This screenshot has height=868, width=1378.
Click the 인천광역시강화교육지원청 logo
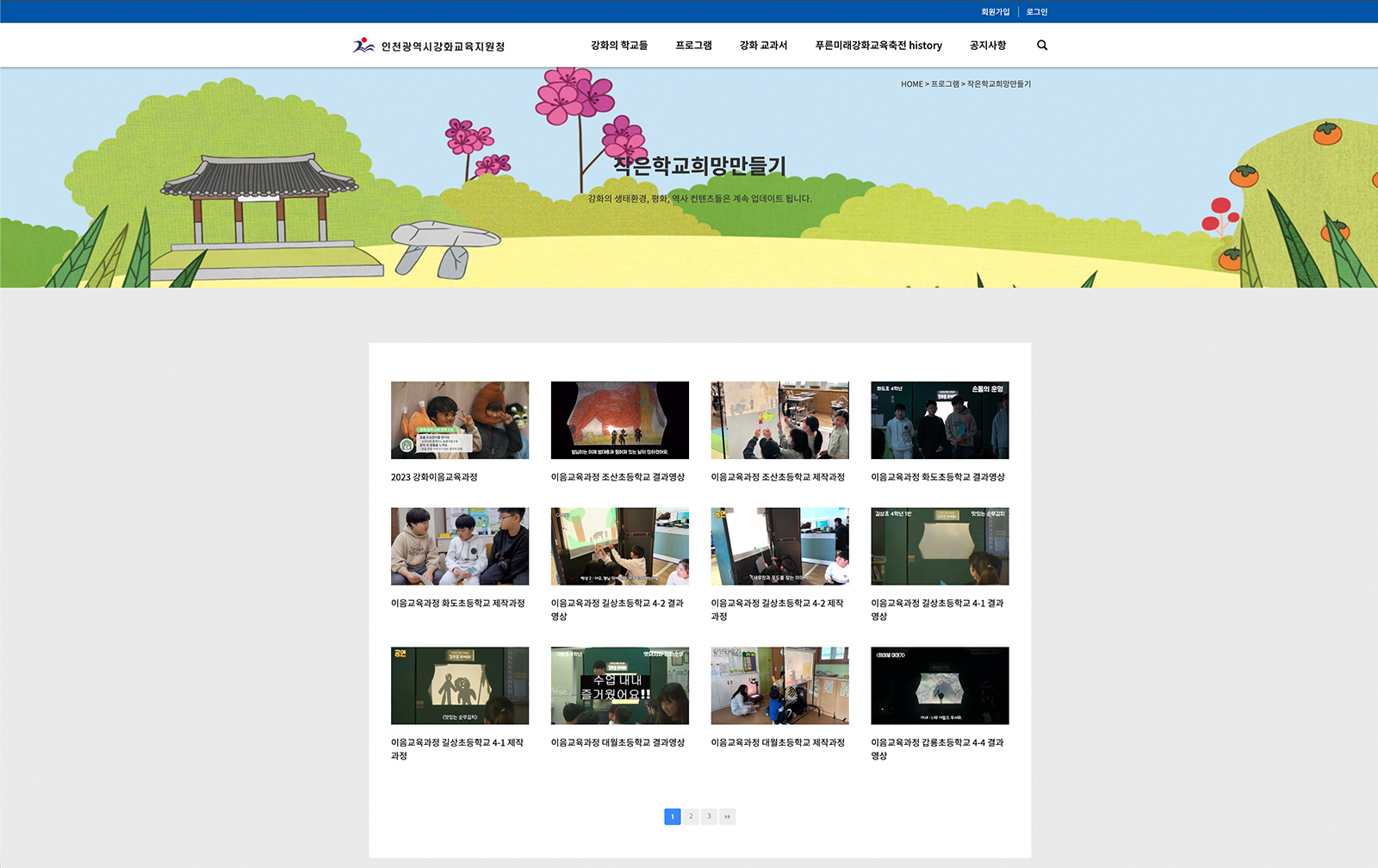(429, 46)
